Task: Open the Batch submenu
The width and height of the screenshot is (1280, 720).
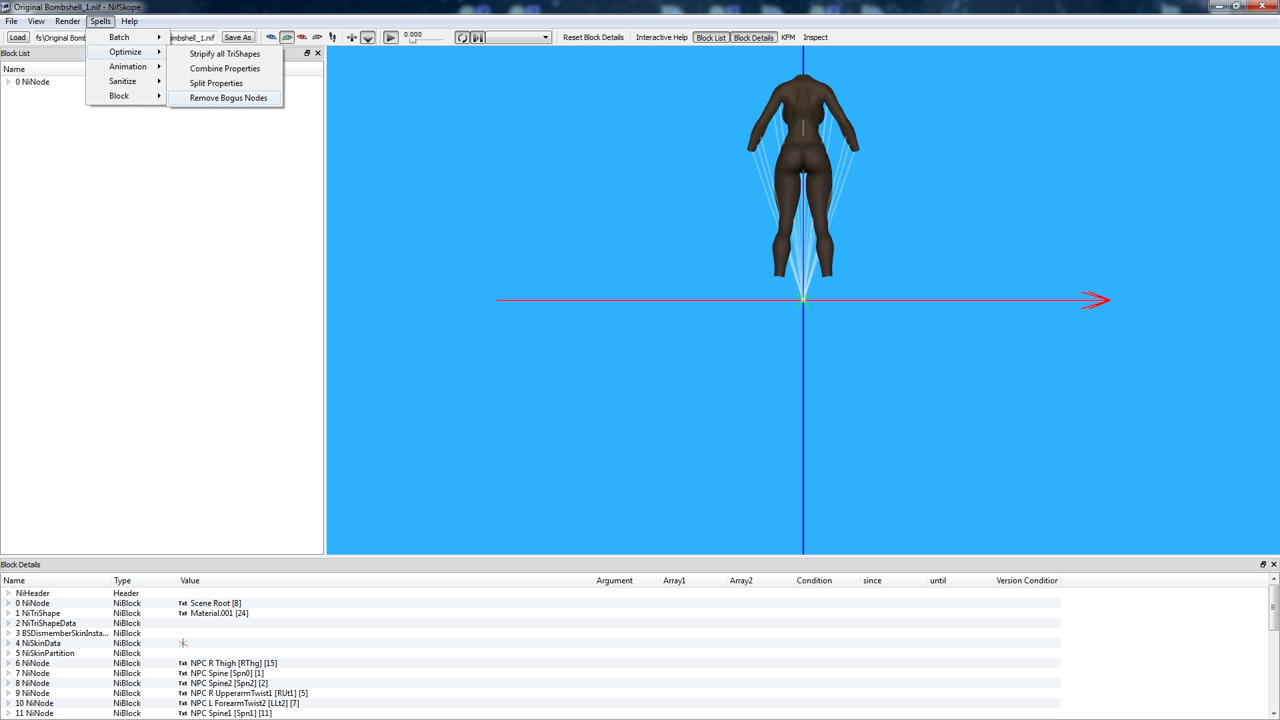Action: click(x=126, y=37)
